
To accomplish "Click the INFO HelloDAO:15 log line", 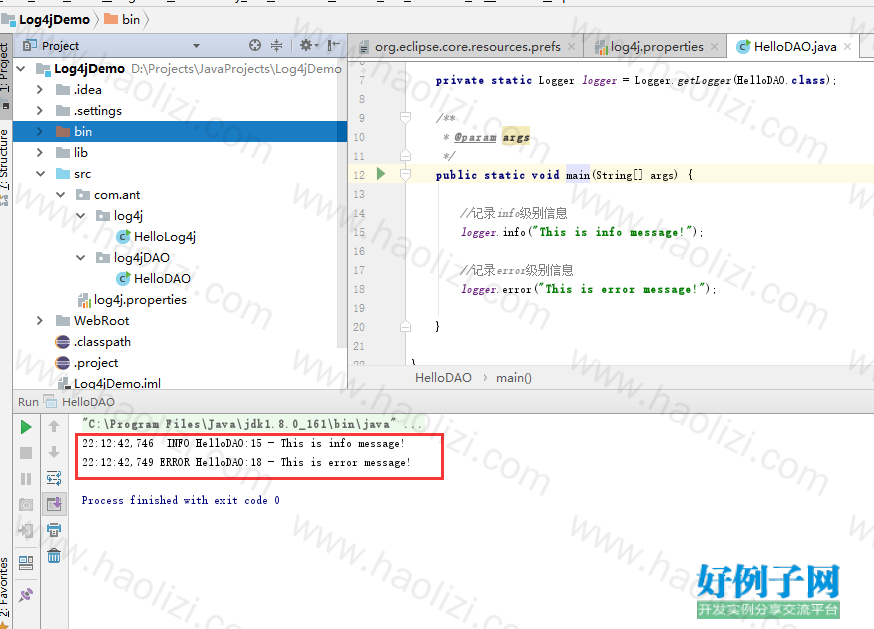I will (243, 443).
